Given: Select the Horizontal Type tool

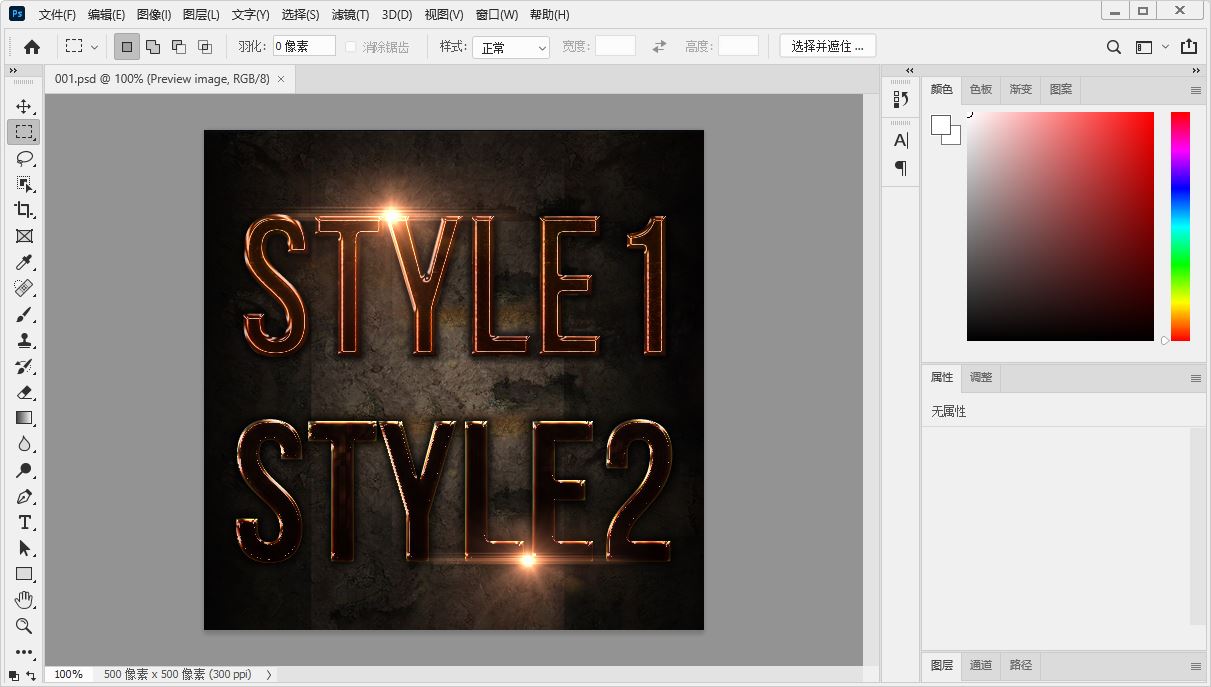Looking at the screenshot, I should click(x=24, y=522).
